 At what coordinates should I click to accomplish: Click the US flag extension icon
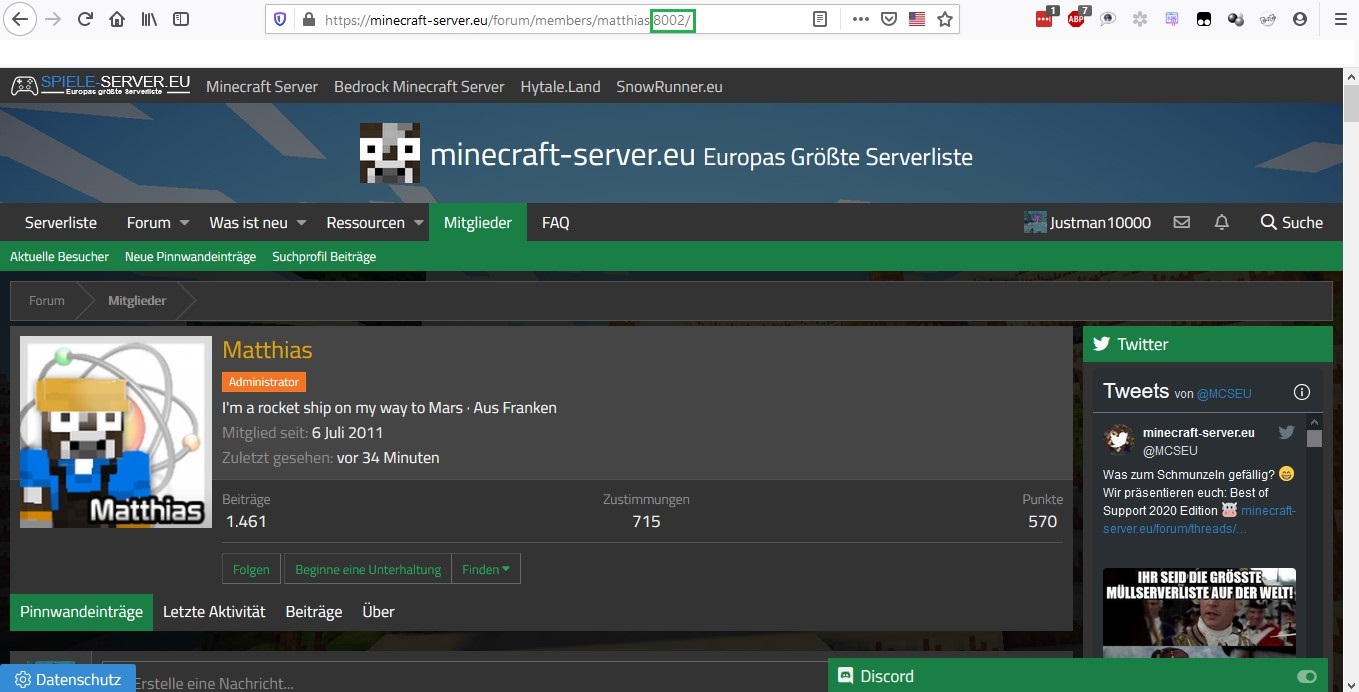(916, 19)
